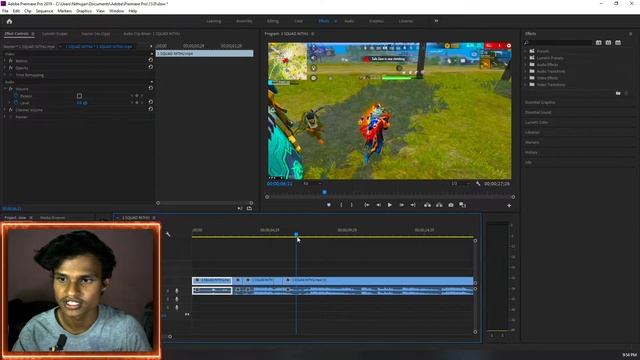Open the File menu
This screenshot has width=640, height=360.
[5, 11]
